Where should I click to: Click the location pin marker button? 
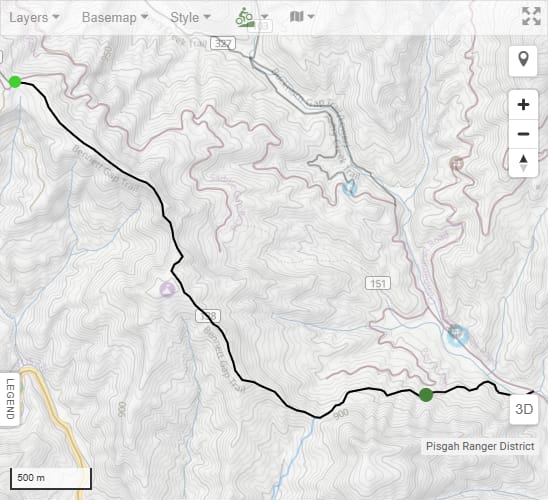coord(523,60)
